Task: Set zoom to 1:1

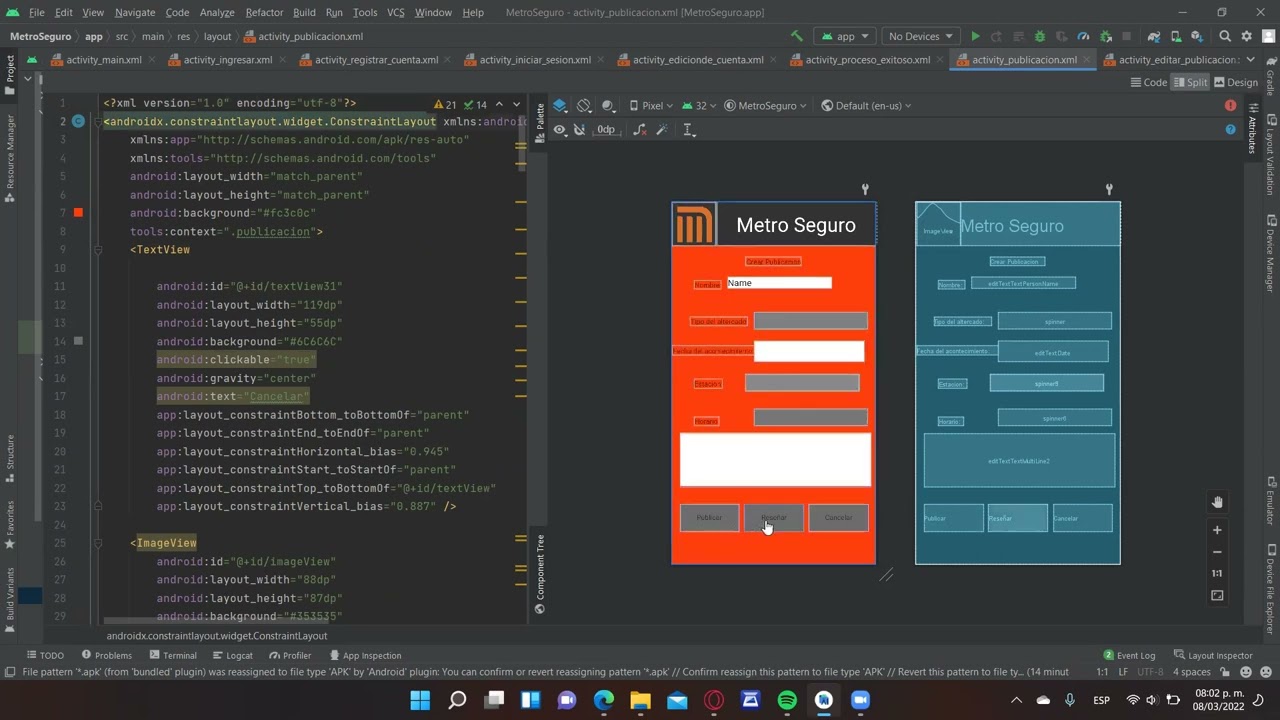Action: click(x=1217, y=573)
